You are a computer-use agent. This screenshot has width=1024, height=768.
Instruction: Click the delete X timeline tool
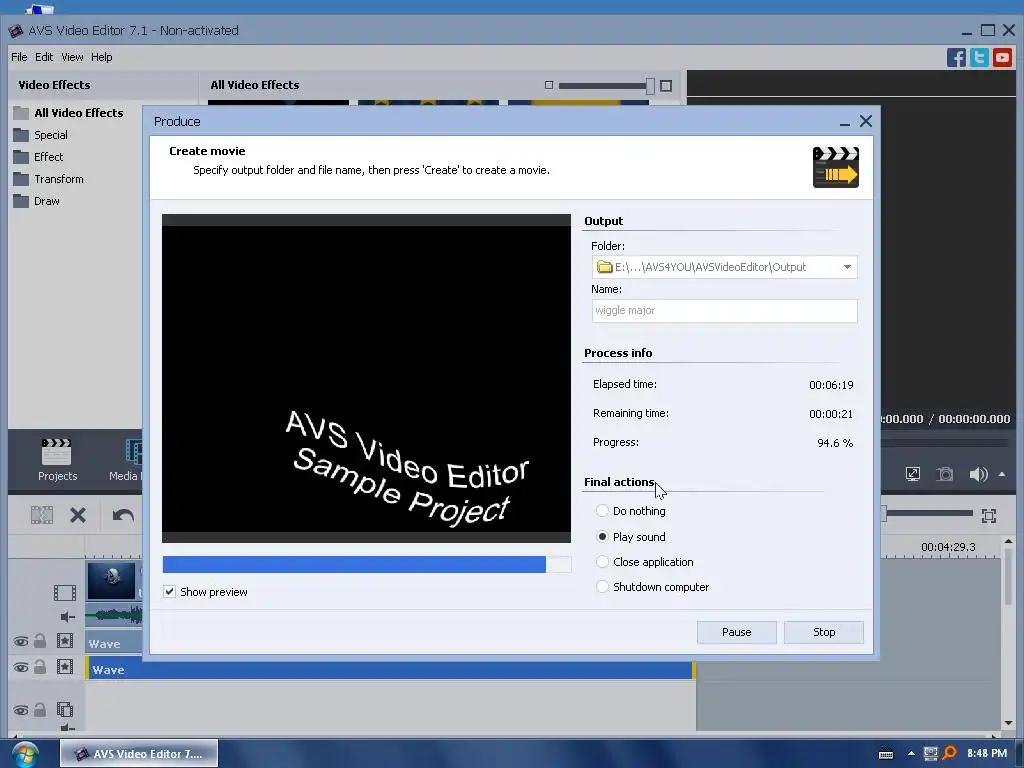tap(78, 515)
